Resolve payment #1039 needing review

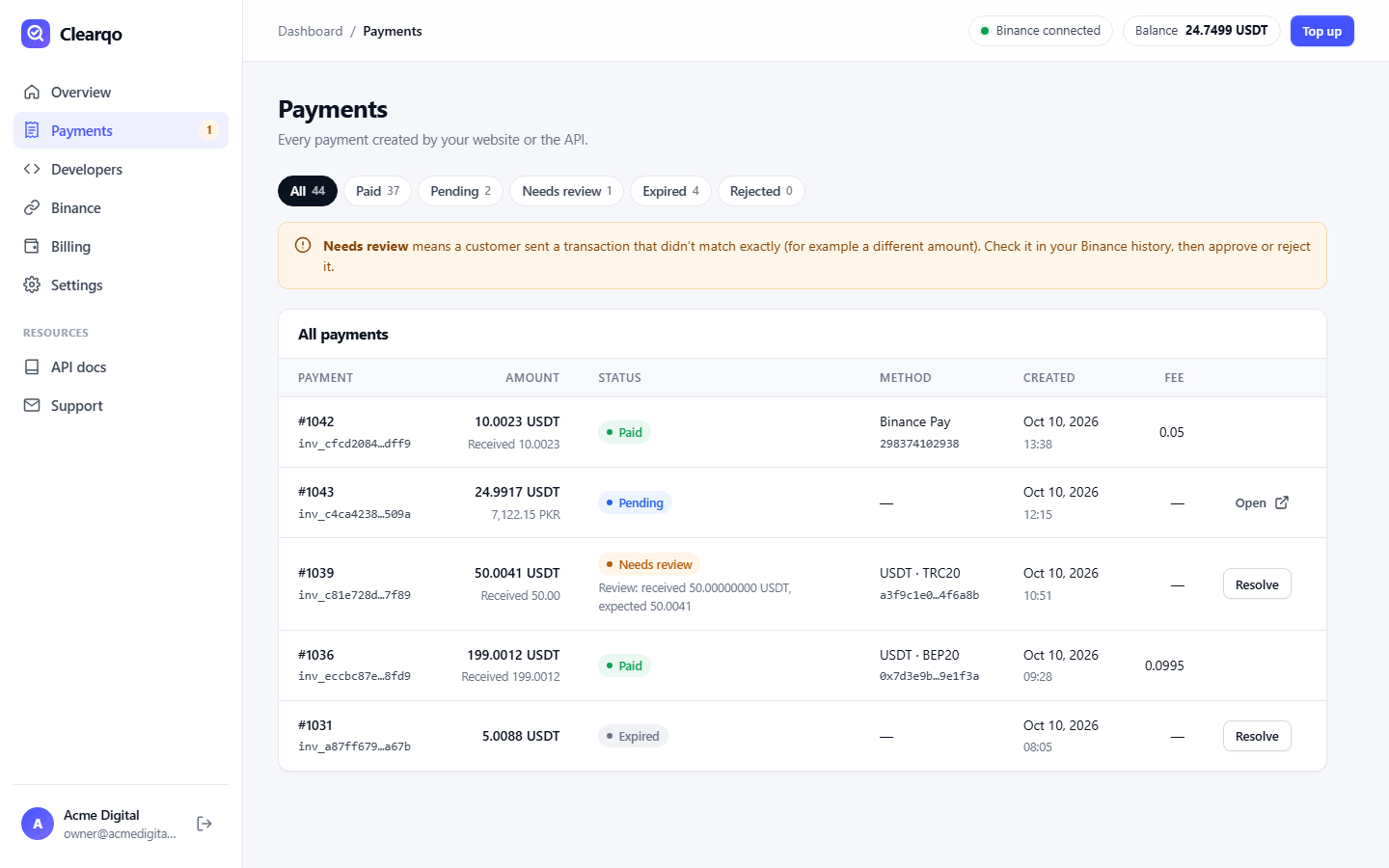(1257, 584)
